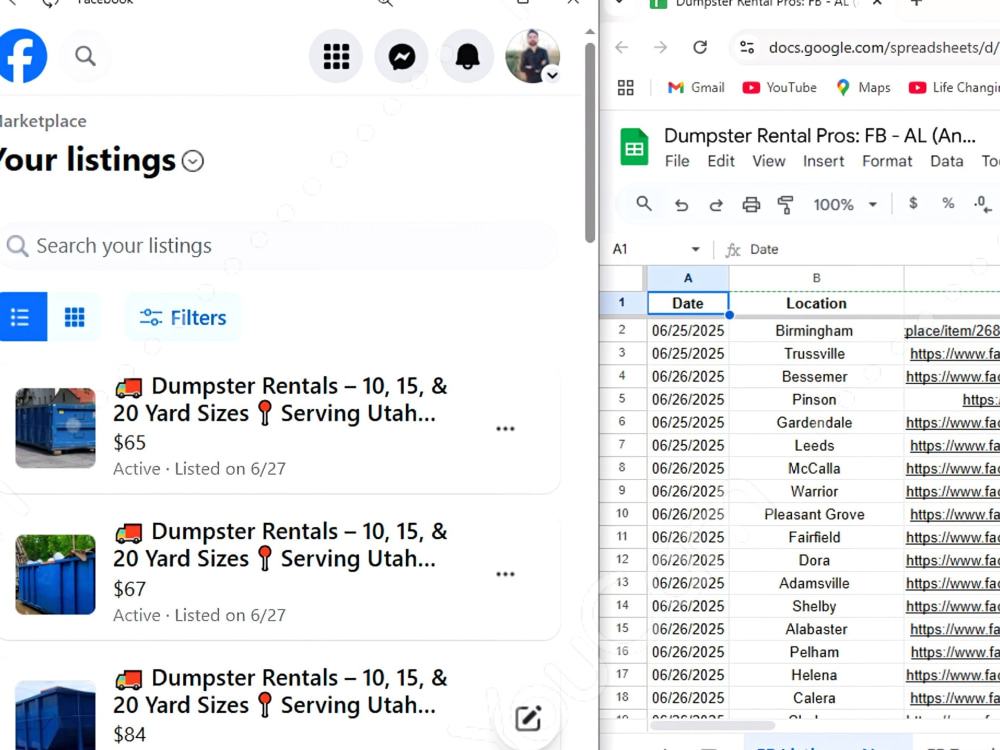Format as currency with dollar icon

tap(913, 203)
